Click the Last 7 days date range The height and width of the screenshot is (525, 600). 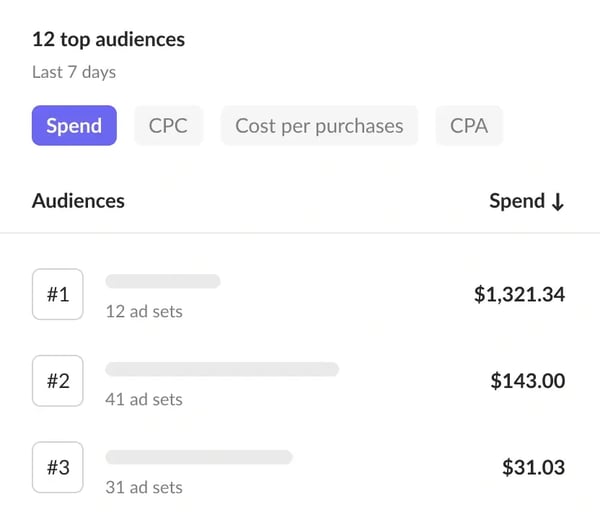pyautogui.click(x=74, y=72)
